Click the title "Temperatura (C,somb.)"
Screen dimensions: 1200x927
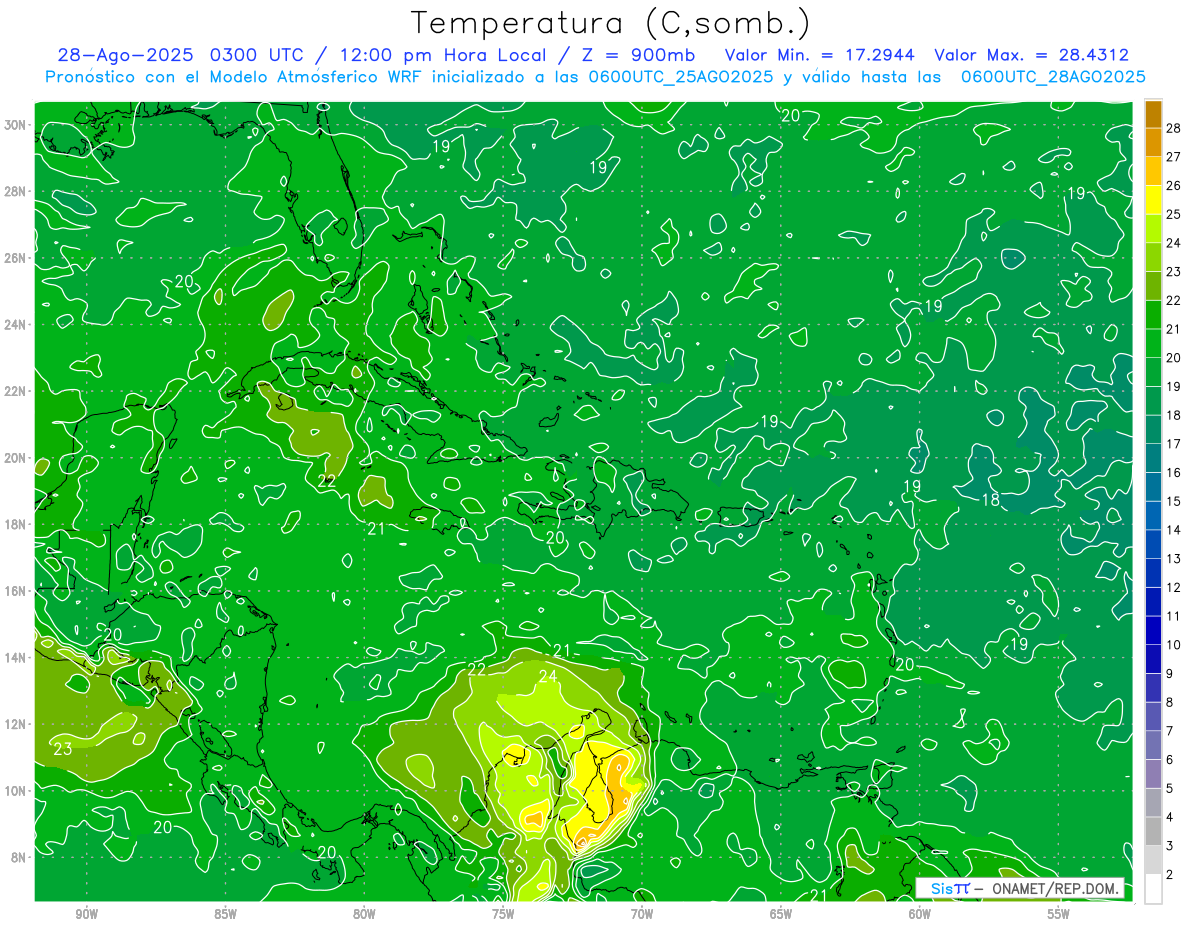(610, 23)
